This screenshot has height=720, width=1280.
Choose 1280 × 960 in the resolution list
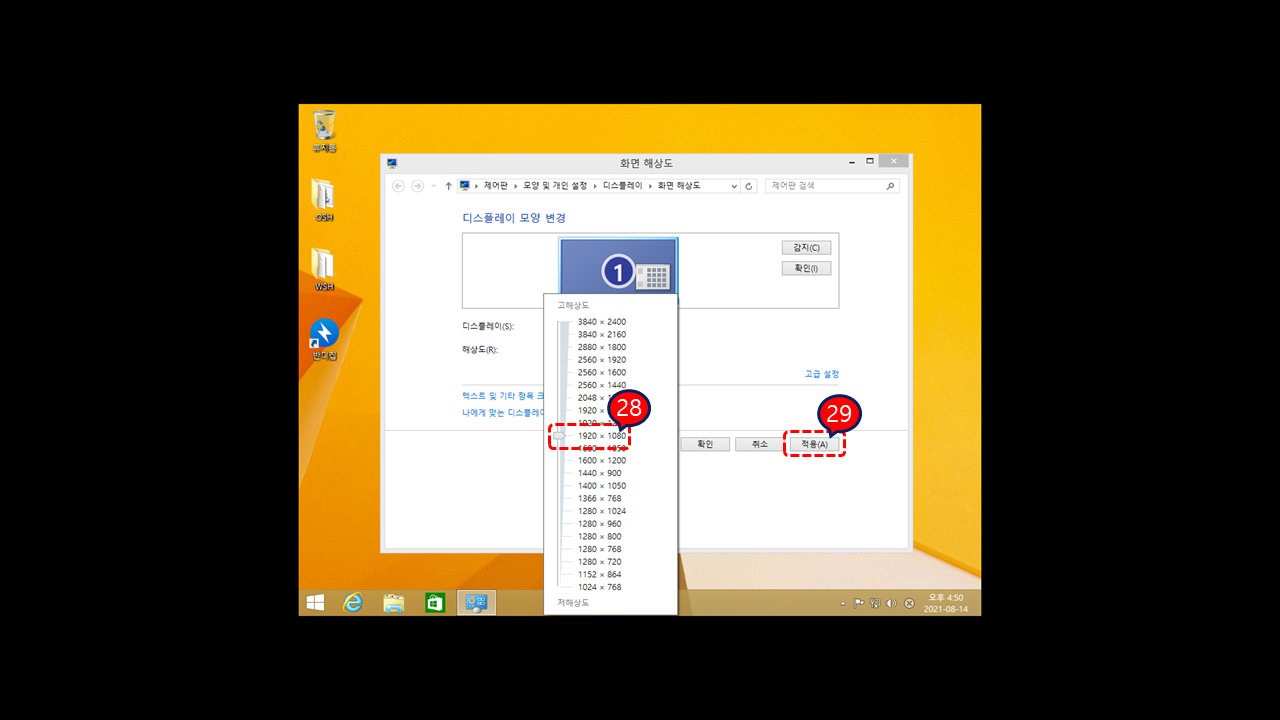[600, 524]
